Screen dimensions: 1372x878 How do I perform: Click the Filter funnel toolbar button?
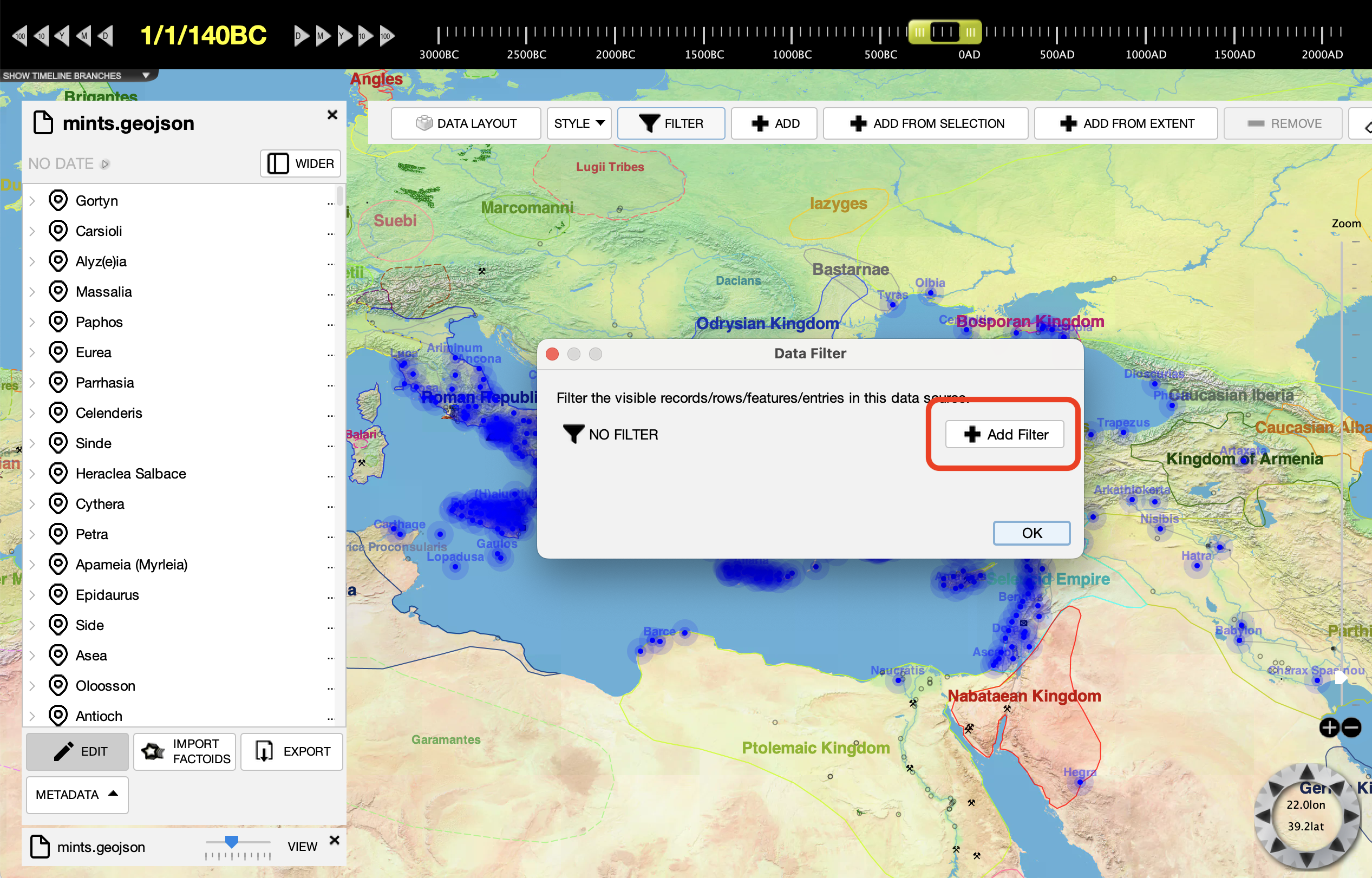point(671,123)
